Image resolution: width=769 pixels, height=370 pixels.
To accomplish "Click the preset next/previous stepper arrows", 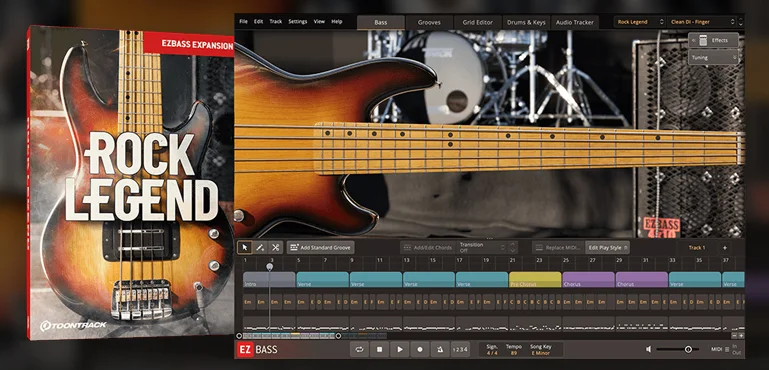I will 741,22.
